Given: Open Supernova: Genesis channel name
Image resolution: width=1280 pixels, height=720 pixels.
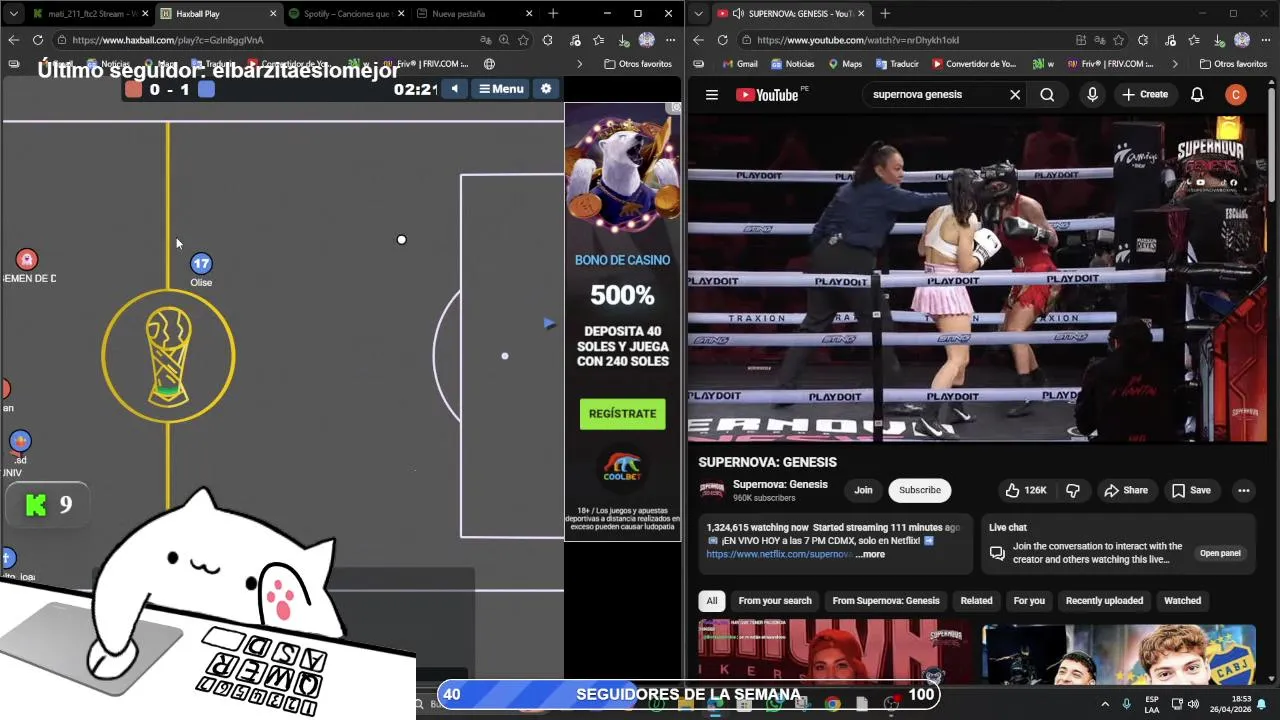Looking at the screenshot, I should tap(780, 484).
